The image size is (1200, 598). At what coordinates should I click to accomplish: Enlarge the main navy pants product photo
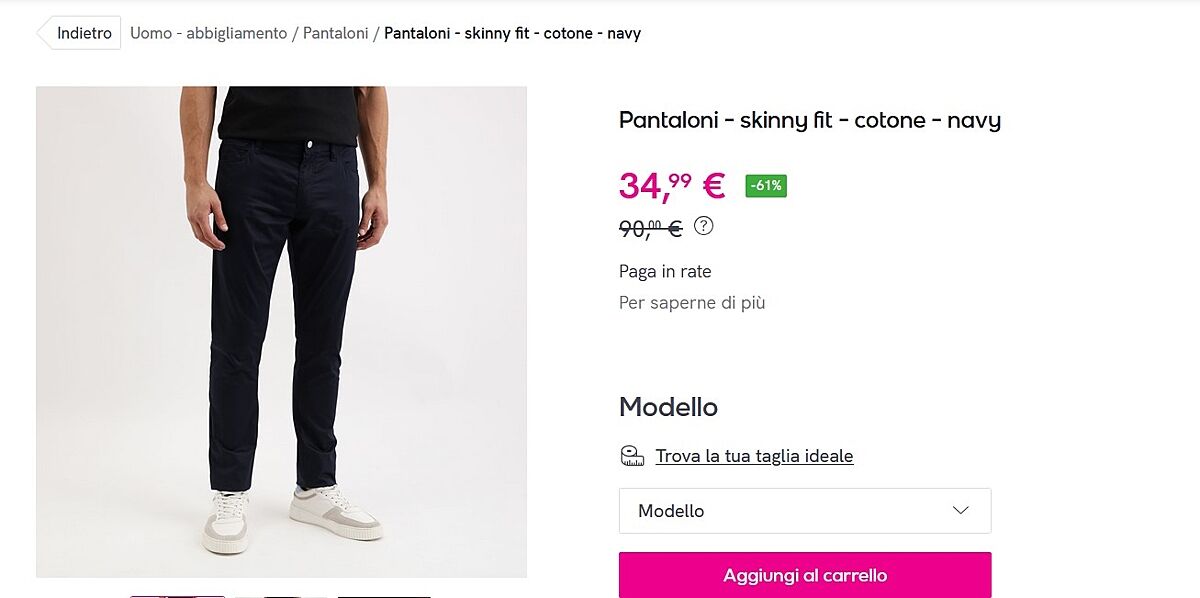click(x=281, y=332)
